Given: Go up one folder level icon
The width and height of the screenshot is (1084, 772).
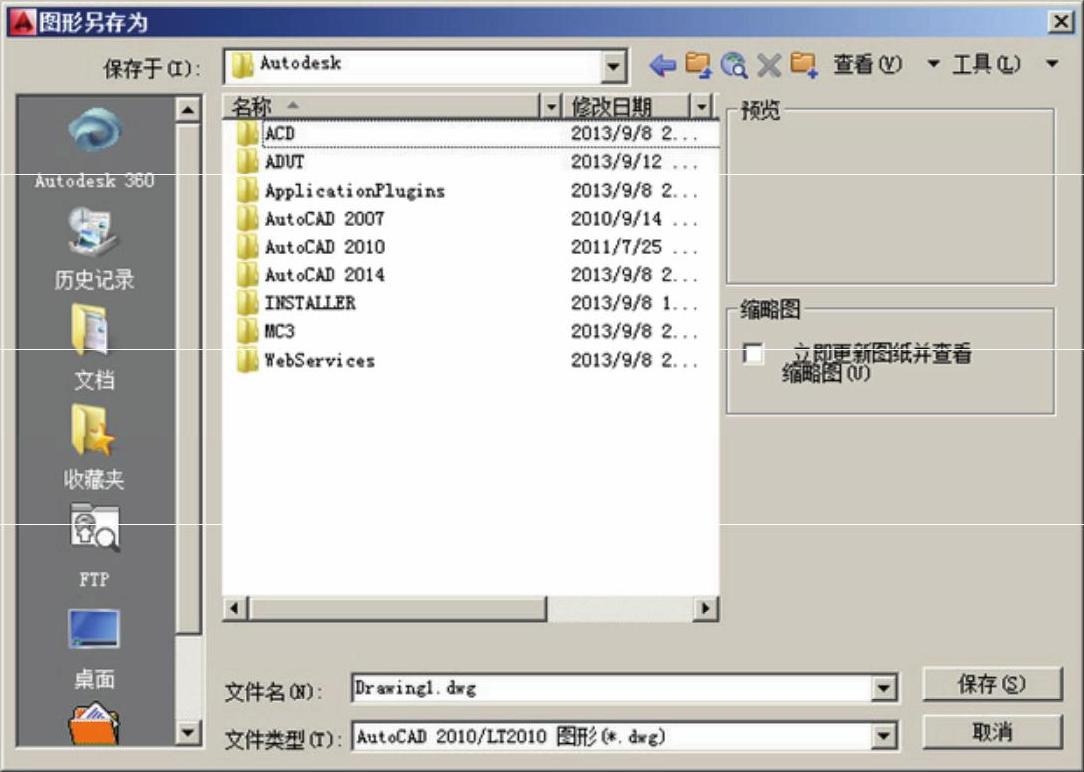Looking at the screenshot, I should (x=698, y=66).
